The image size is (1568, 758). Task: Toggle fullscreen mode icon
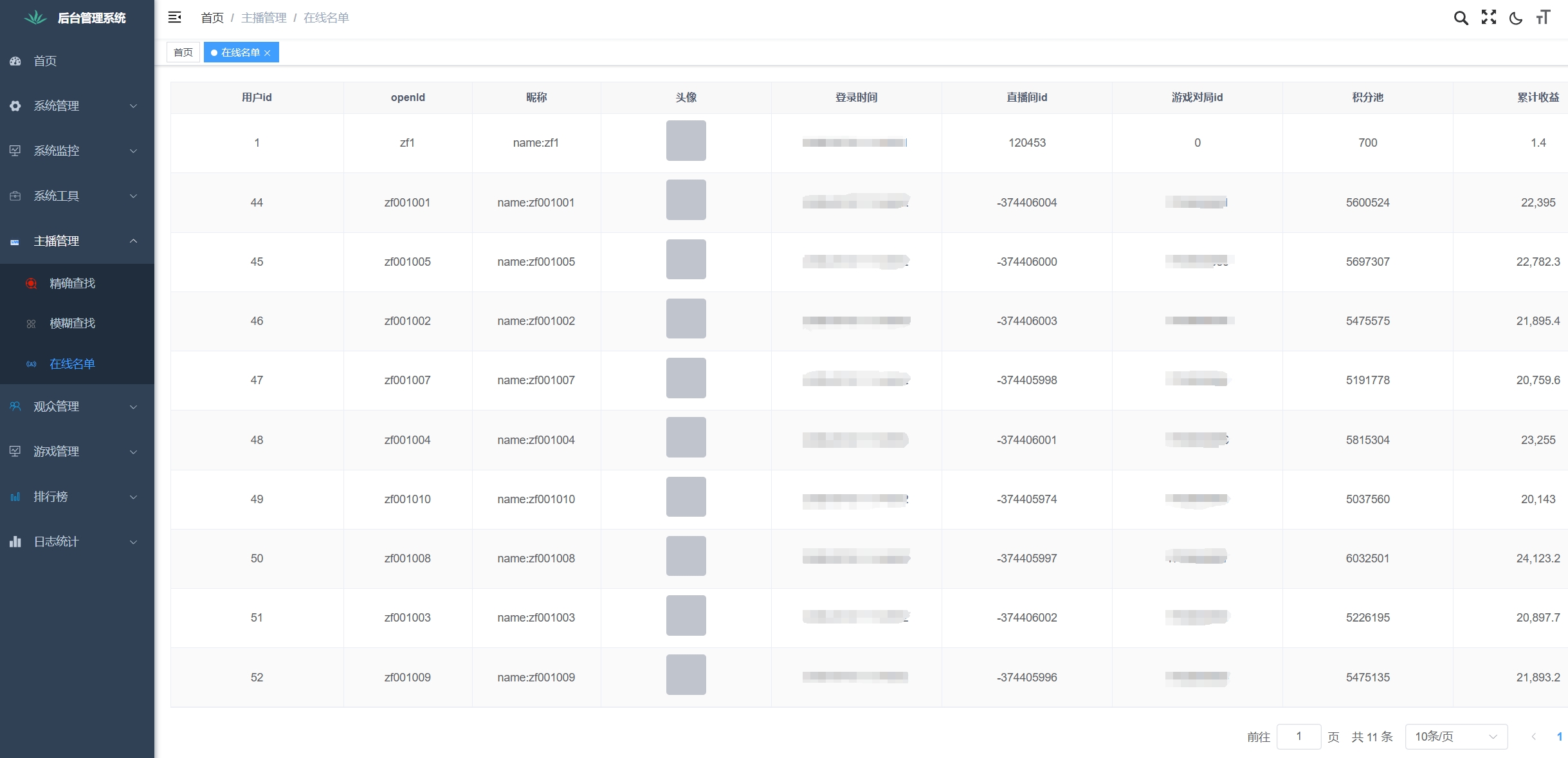point(1488,17)
